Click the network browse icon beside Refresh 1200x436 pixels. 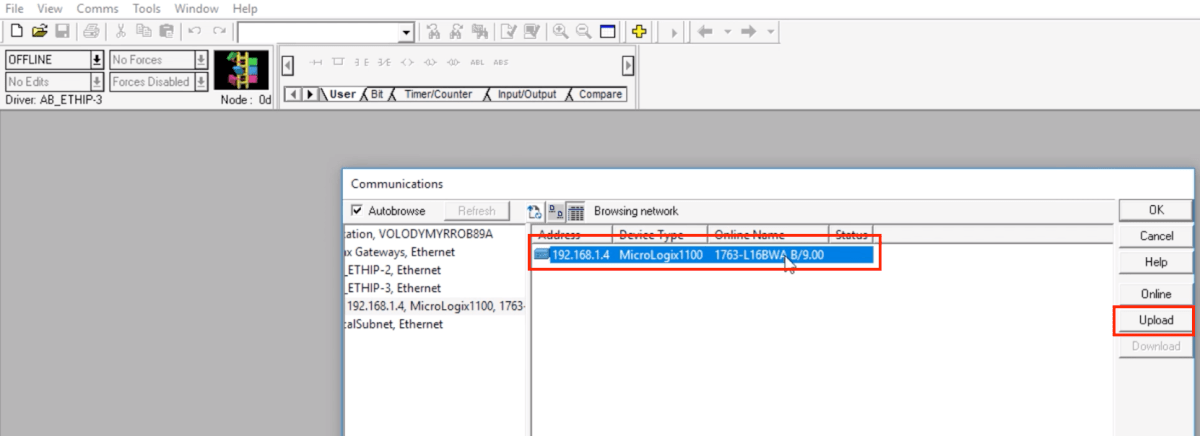click(x=534, y=211)
